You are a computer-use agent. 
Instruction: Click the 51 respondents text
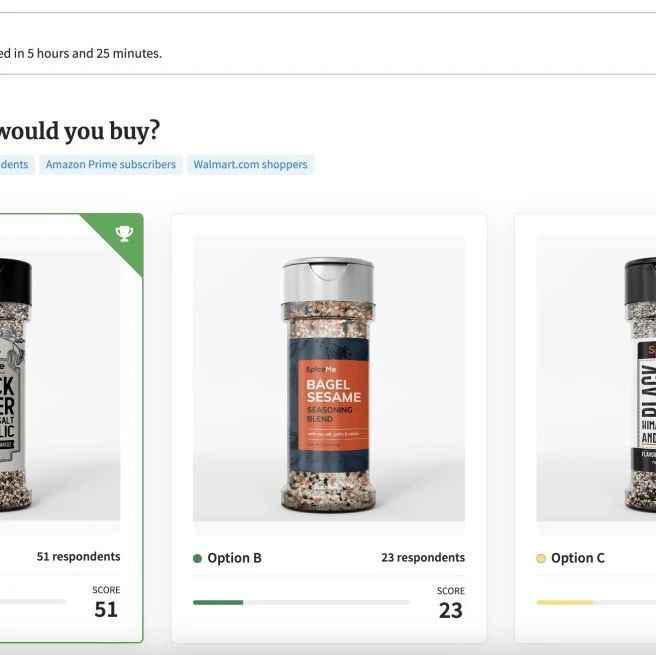(78, 557)
